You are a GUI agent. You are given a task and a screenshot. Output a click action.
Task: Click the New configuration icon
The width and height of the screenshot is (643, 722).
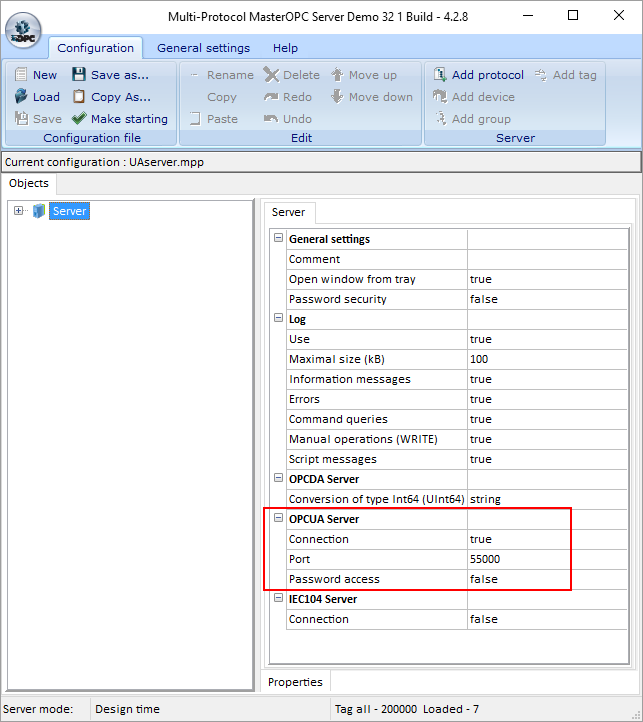pyautogui.click(x=21, y=75)
